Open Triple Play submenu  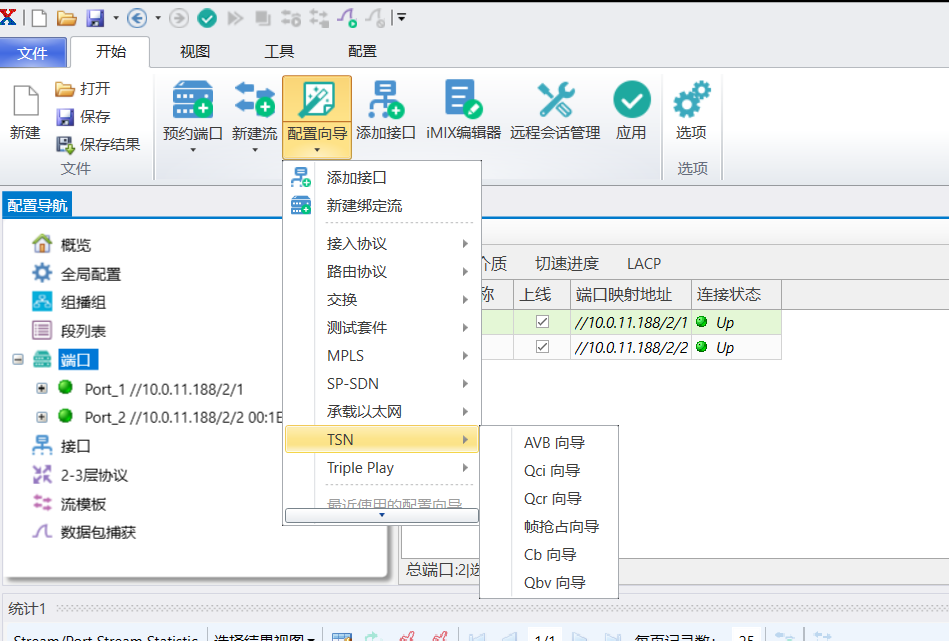tap(382, 468)
